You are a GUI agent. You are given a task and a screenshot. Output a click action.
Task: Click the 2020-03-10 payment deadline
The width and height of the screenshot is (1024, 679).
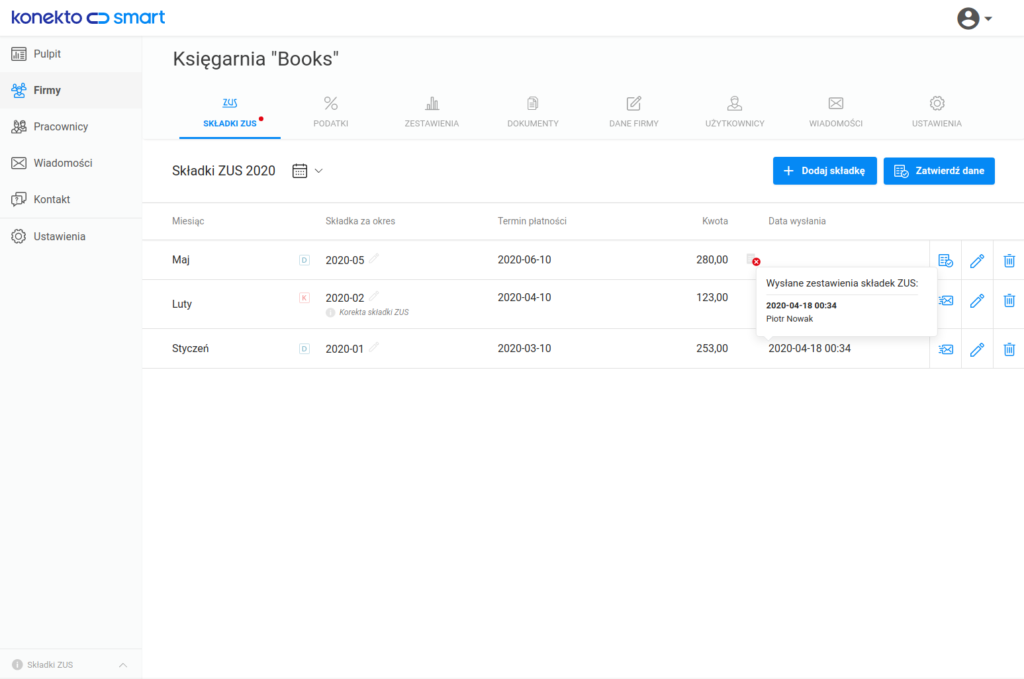coord(524,349)
